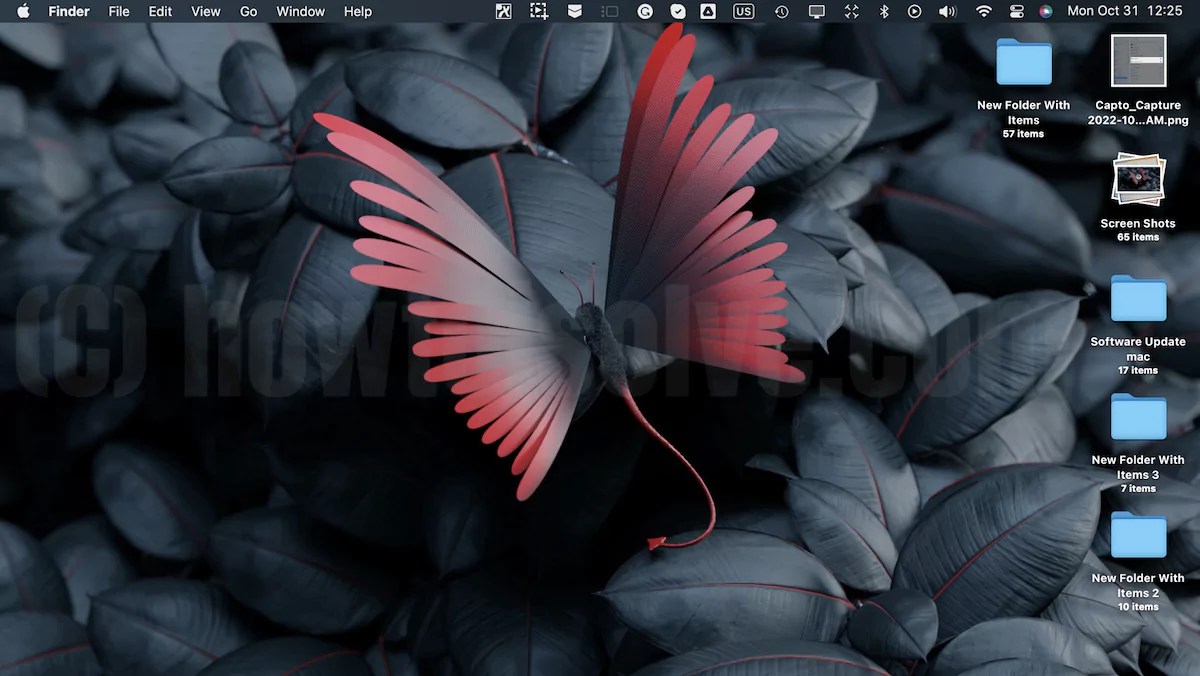Open the Go menu in Finder
1200x676 pixels.
click(x=248, y=11)
